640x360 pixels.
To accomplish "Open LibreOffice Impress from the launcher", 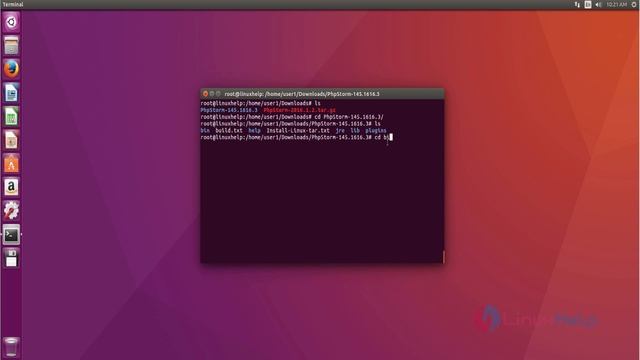I will point(11,140).
